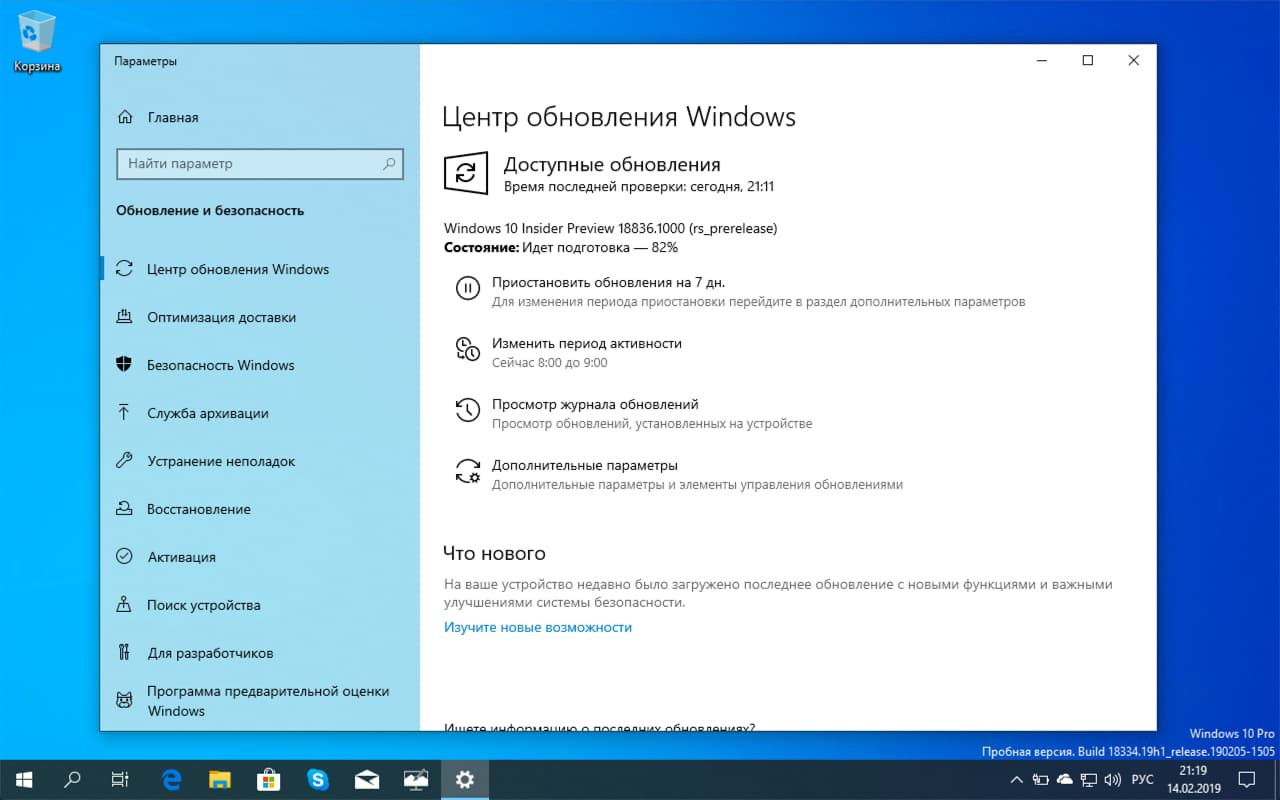Open Изменить период активности settings

click(x=586, y=343)
